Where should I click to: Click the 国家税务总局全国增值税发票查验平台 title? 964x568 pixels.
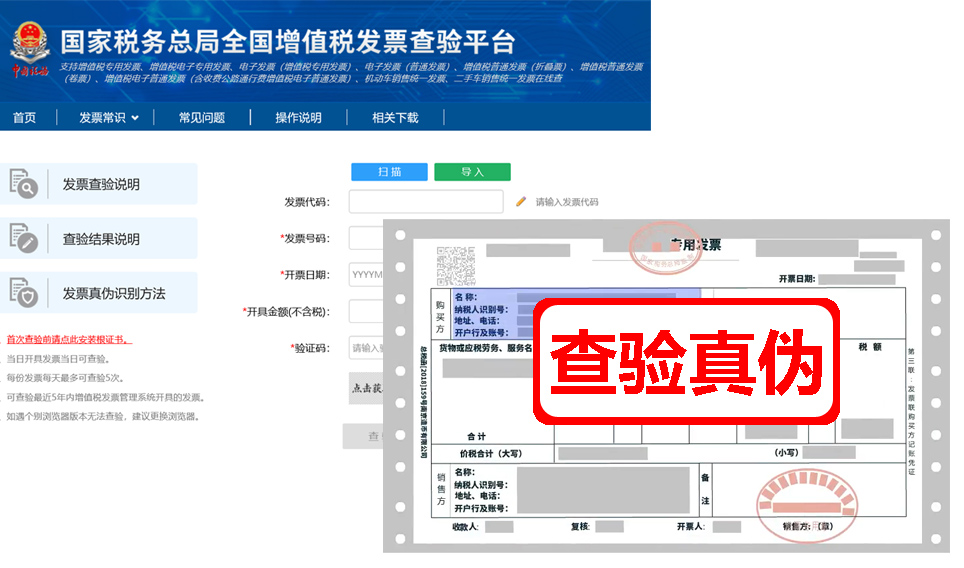(287, 41)
